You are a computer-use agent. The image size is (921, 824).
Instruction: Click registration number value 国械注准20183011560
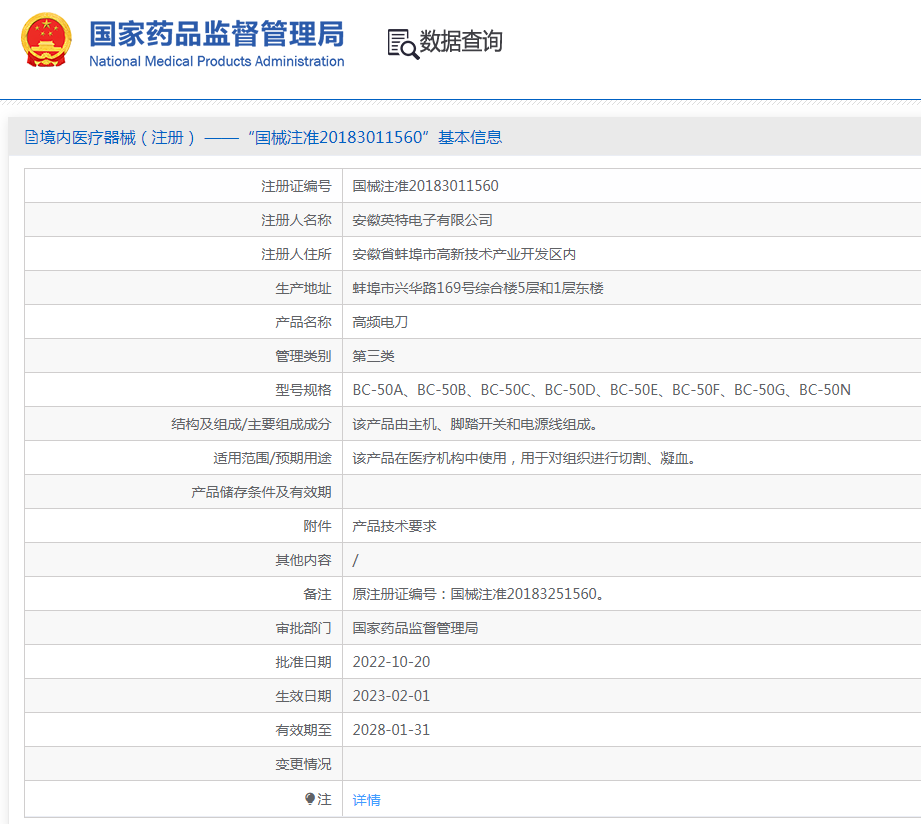click(x=425, y=186)
